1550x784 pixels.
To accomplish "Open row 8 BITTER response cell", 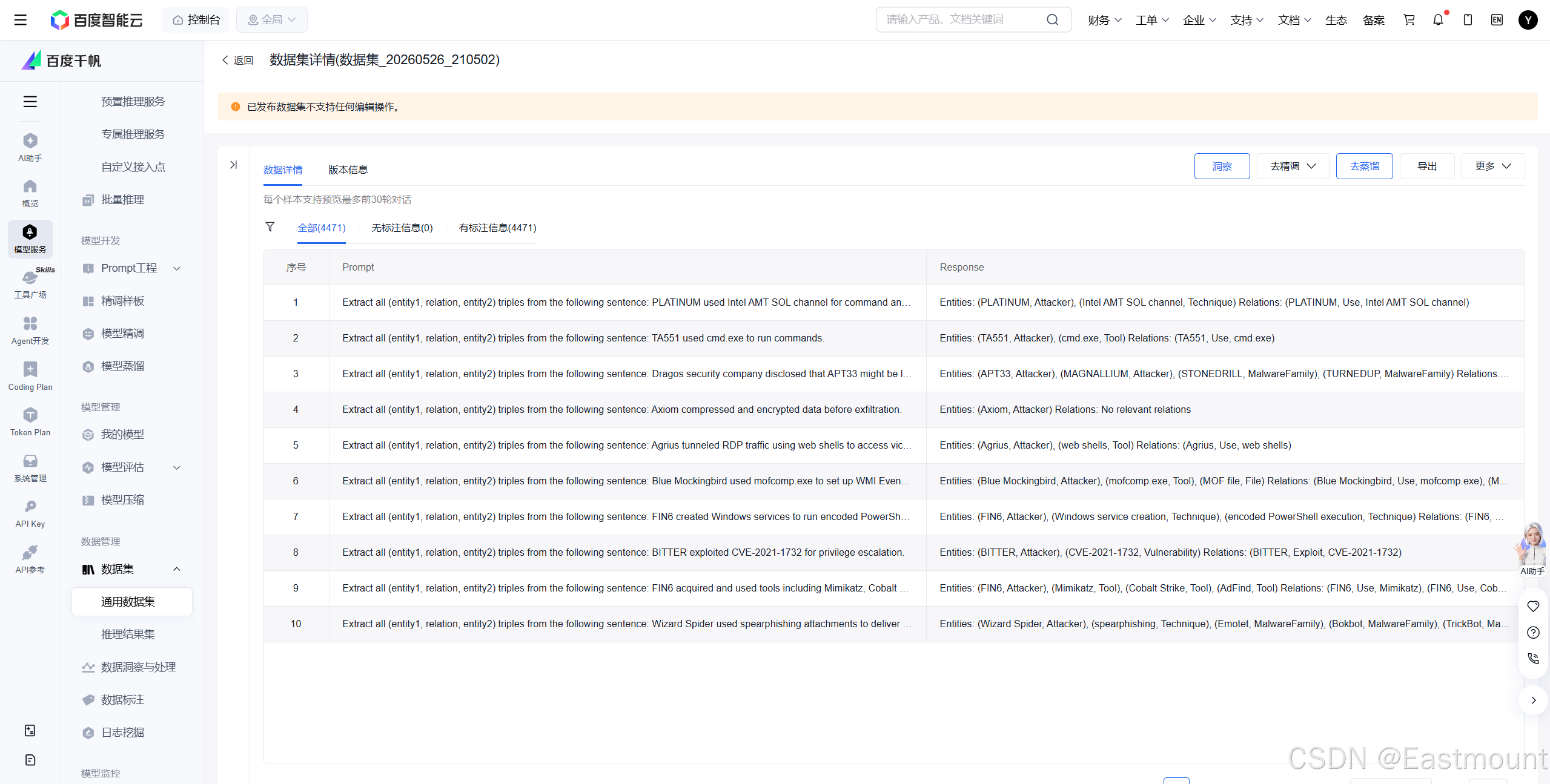I will 1225,553.
